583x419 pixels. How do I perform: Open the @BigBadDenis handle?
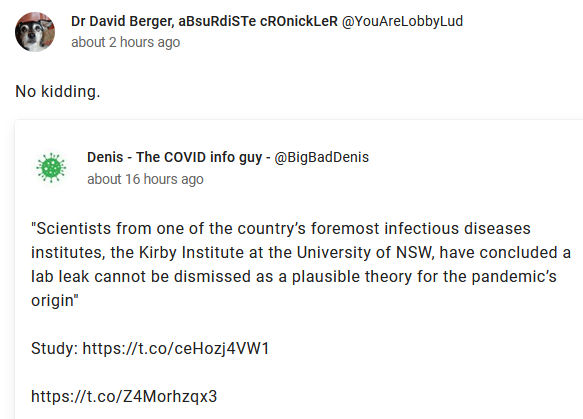click(x=322, y=158)
